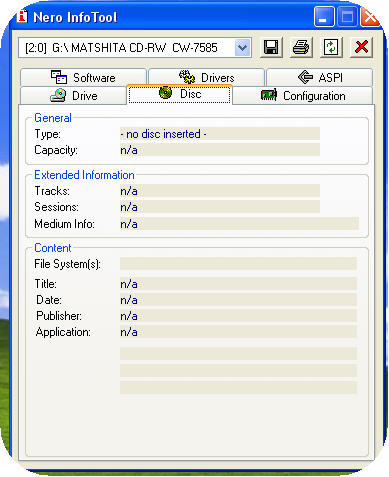This screenshot has height=477, width=389.
Task: Click the Capacity value field
Action: pyautogui.click(x=220, y=150)
